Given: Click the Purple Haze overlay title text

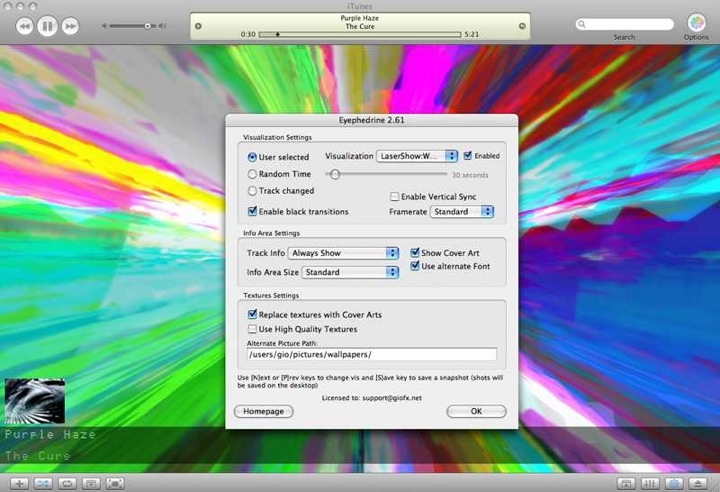Looking at the screenshot, I should (51, 435).
